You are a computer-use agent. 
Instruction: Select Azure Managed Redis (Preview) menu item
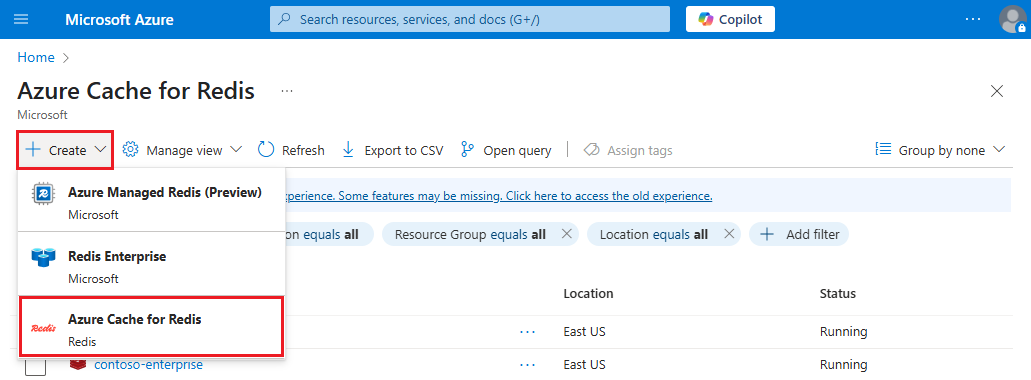pos(151,200)
